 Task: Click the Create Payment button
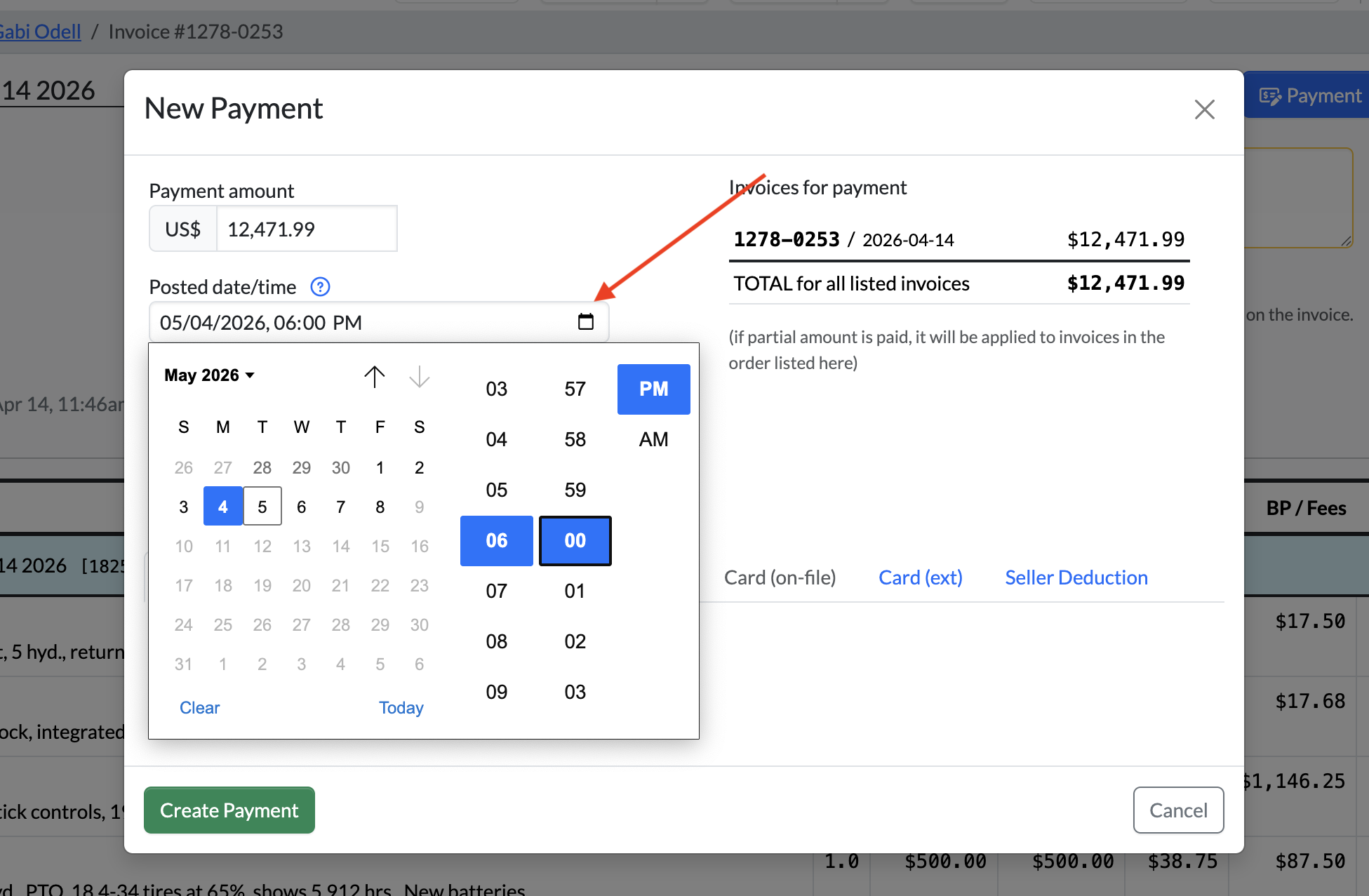tap(229, 810)
